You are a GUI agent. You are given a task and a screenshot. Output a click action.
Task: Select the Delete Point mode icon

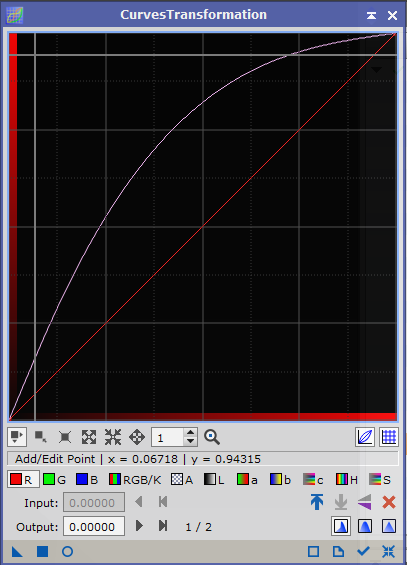[x=65, y=437]
